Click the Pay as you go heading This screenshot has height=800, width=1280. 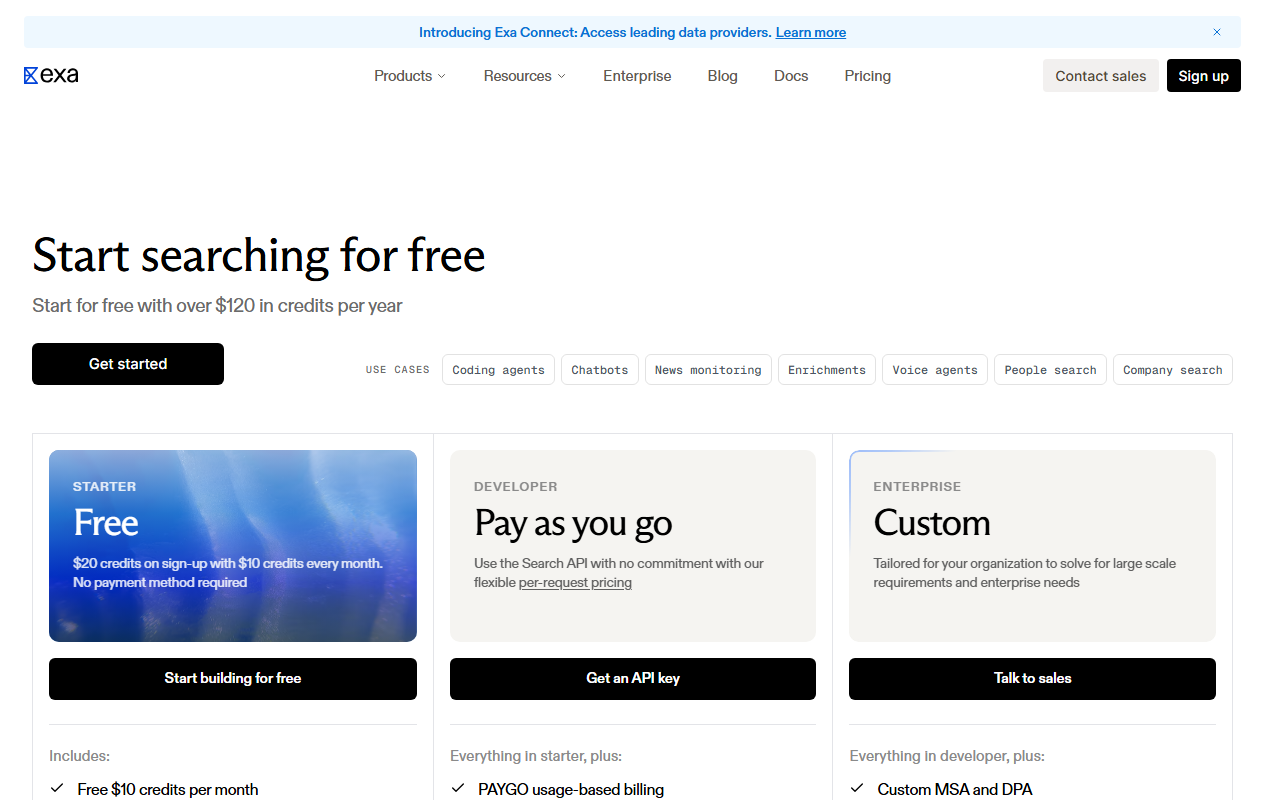click(x=573, y=523)
